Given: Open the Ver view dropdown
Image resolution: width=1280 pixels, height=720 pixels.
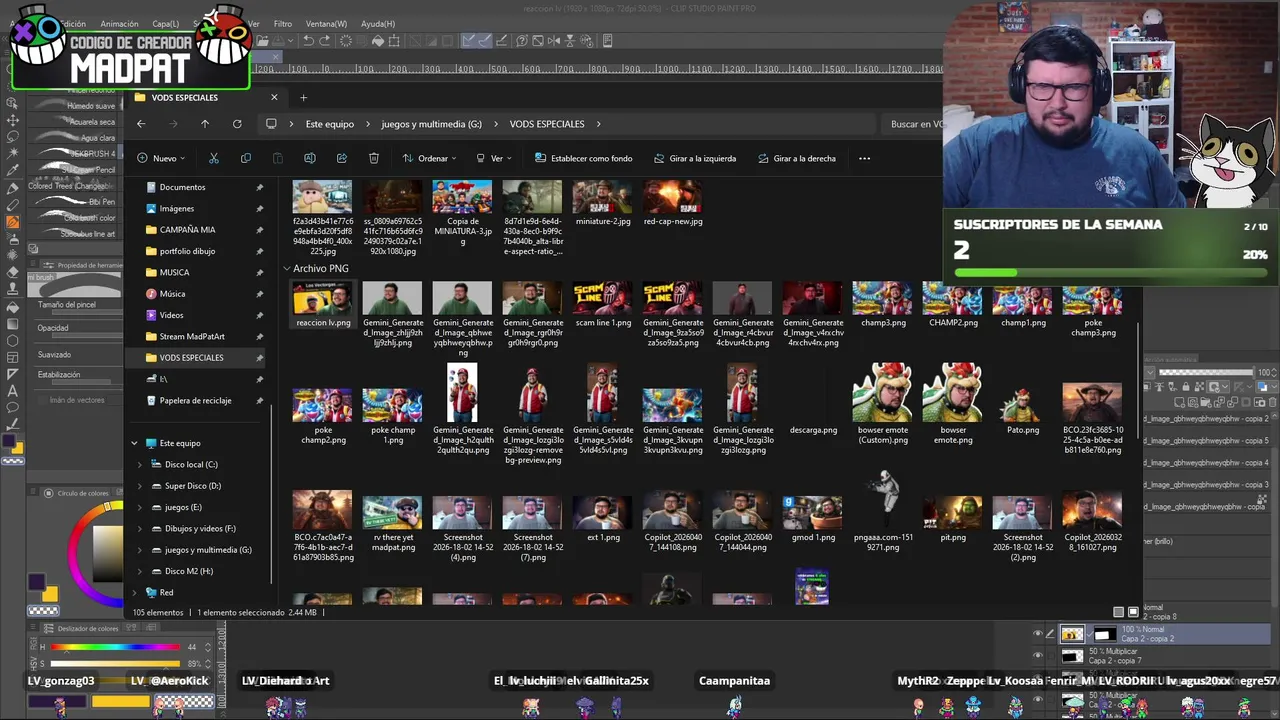Looking at the screenshot, I should (493, 158).
